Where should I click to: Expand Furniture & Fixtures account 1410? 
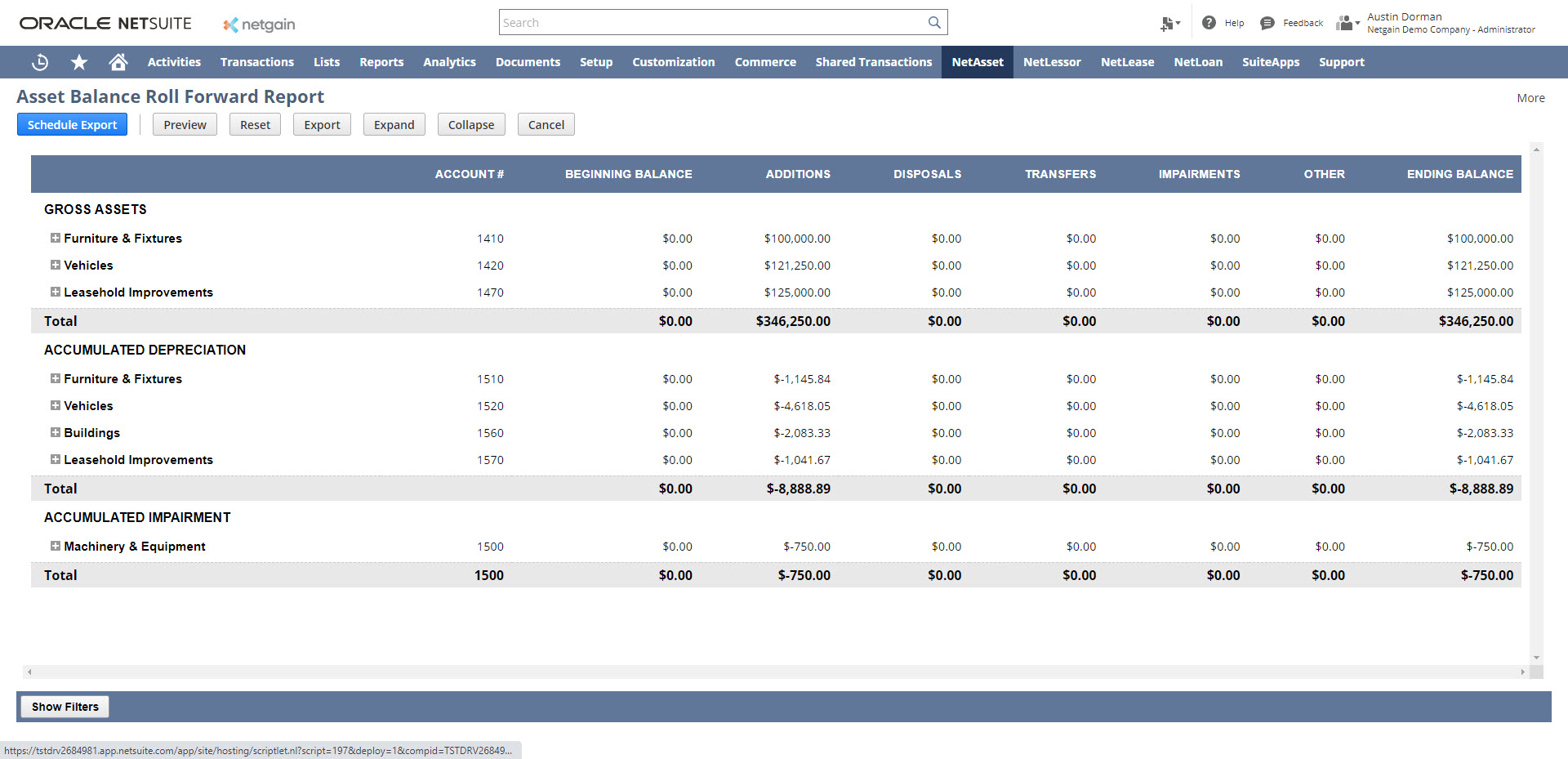(x=56, y=238)
